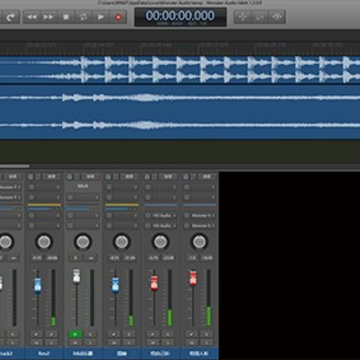Select the last channel's name label
360x360 pixels.
click(x=199, y=353)
